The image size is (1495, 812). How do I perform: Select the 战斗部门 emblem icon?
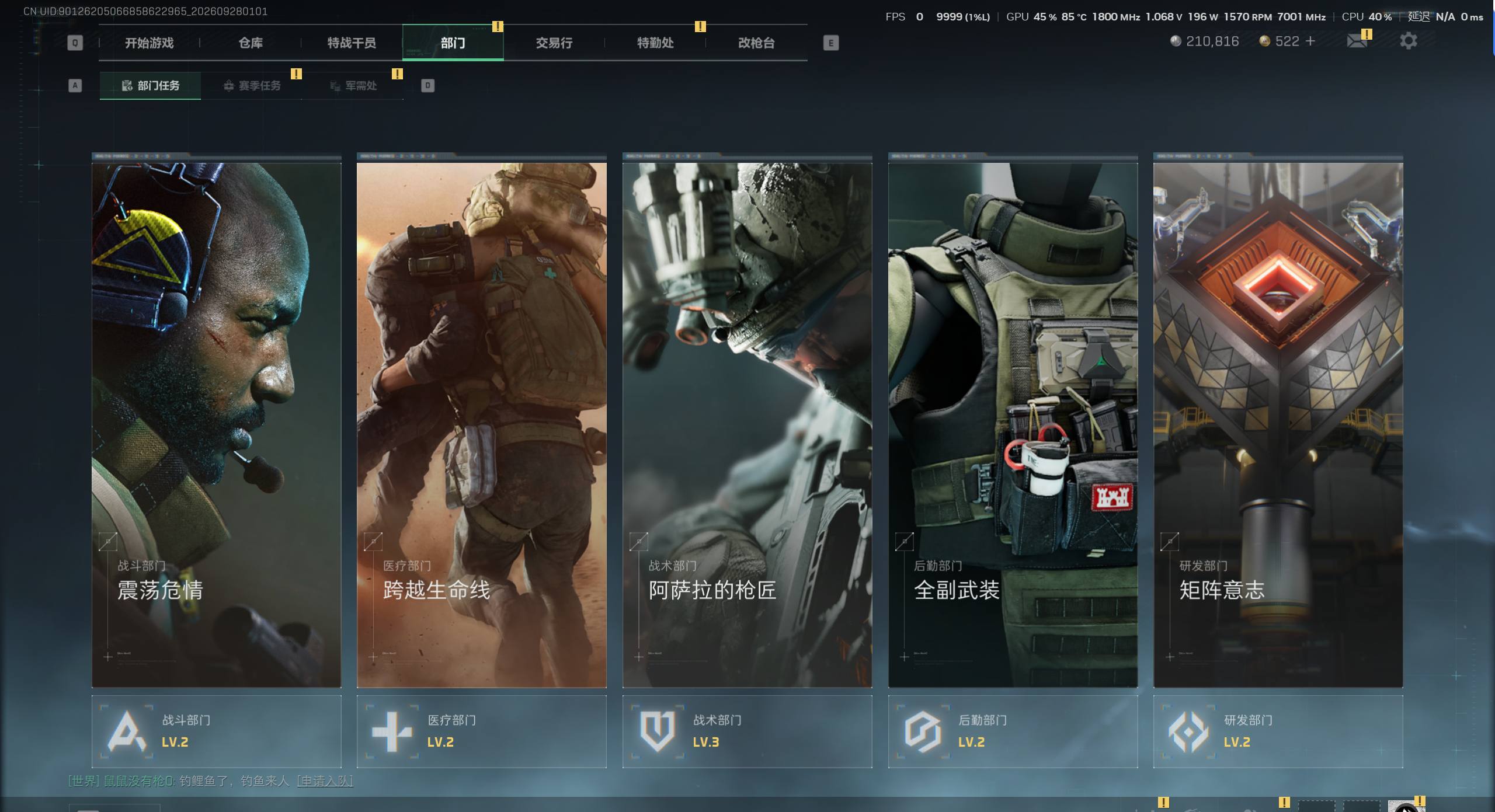tap(127, 731)
